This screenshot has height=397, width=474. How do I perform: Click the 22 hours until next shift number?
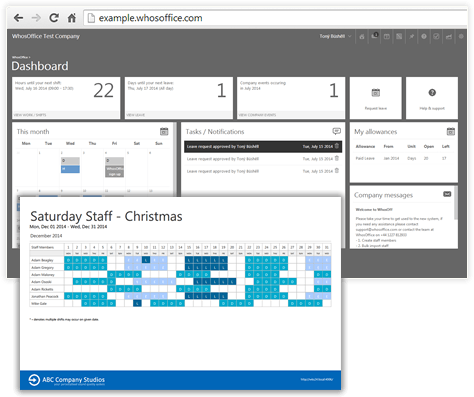[x=103, y=90]
